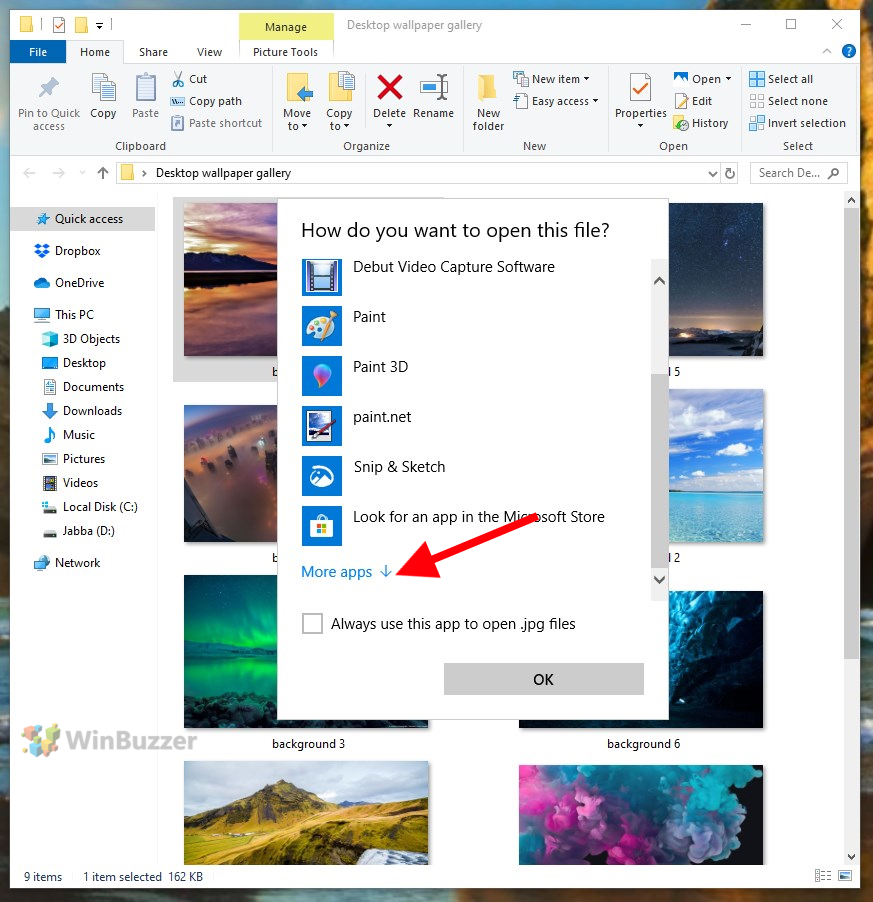Click the New folder icon

[x=488, y=89]
